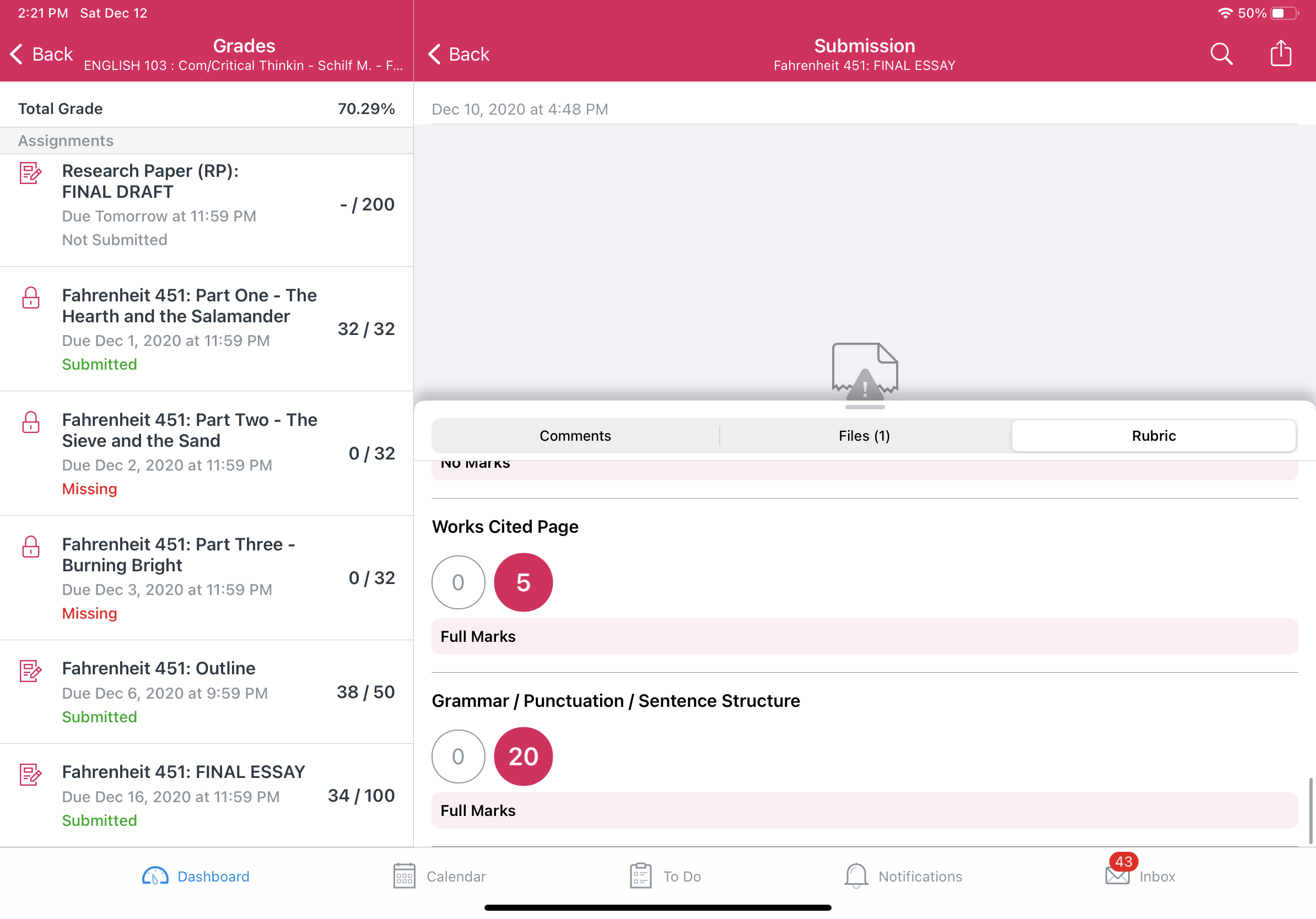
Task: Open the Notifications bell icon
Action: [x=856, y=876]
